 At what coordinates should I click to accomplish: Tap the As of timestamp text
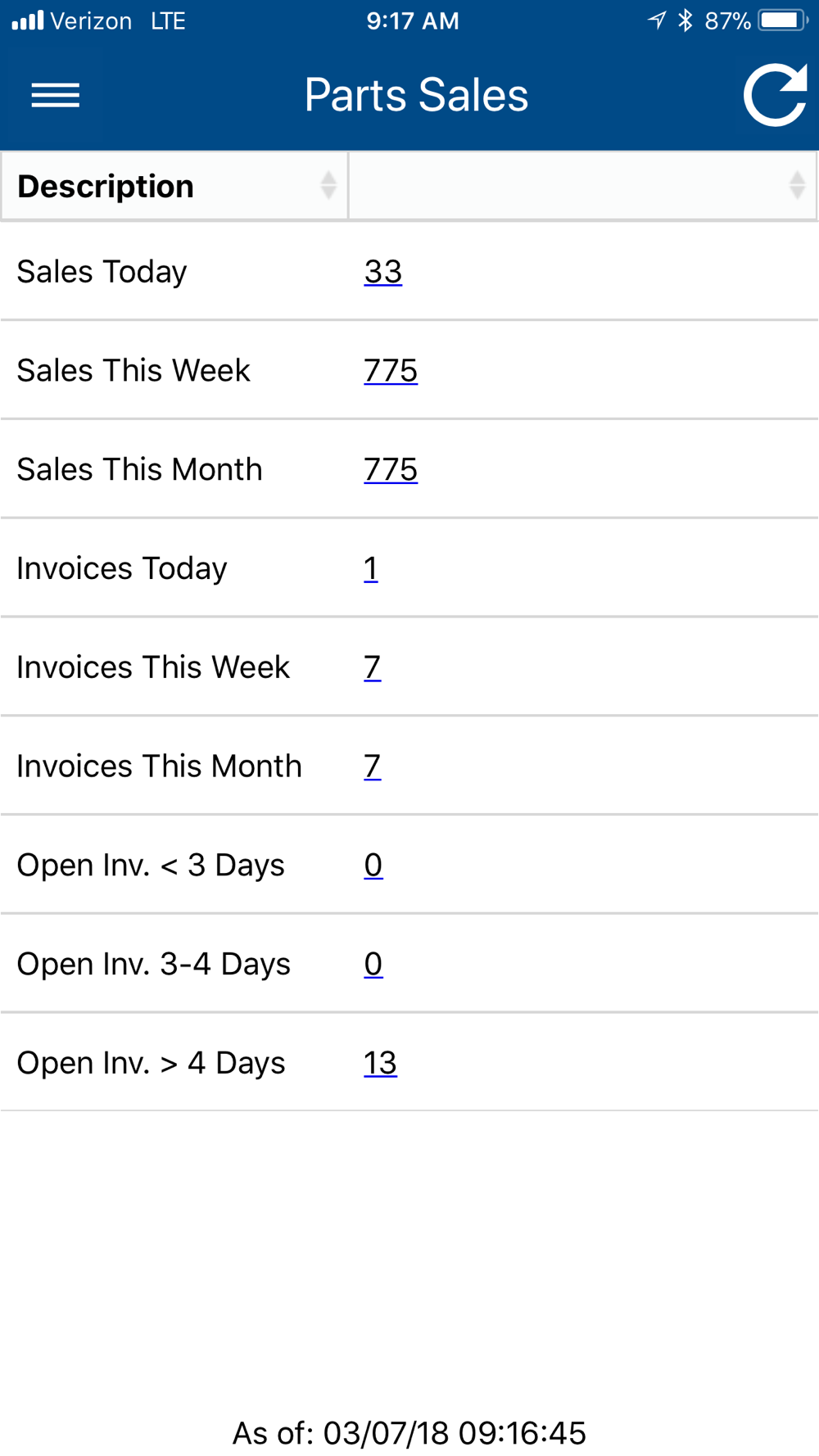click(x=409, y=1433)
